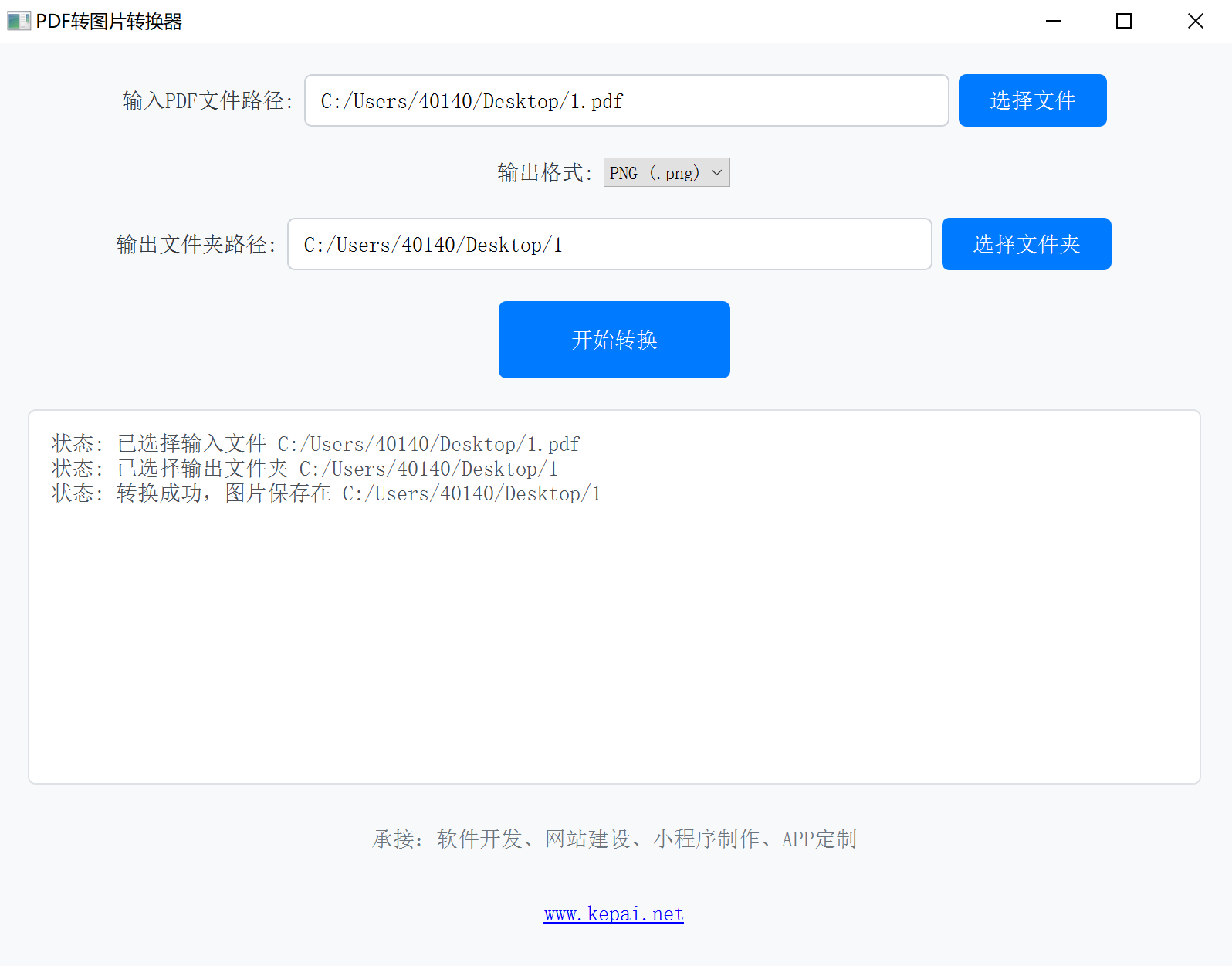The height and width of the screenshot is (966, 1232).
Task: Close the PDF转图片转换器 window
Action: (1195, 21)
